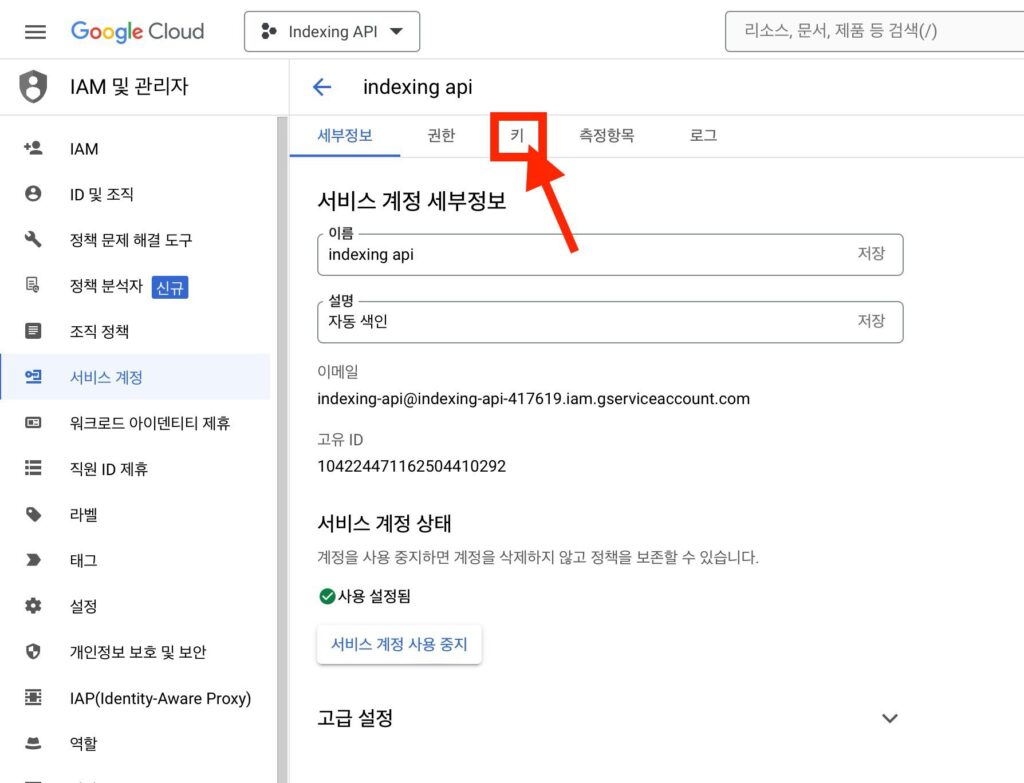Click the 라벨 tag icon in sidebar

point(33,515)
